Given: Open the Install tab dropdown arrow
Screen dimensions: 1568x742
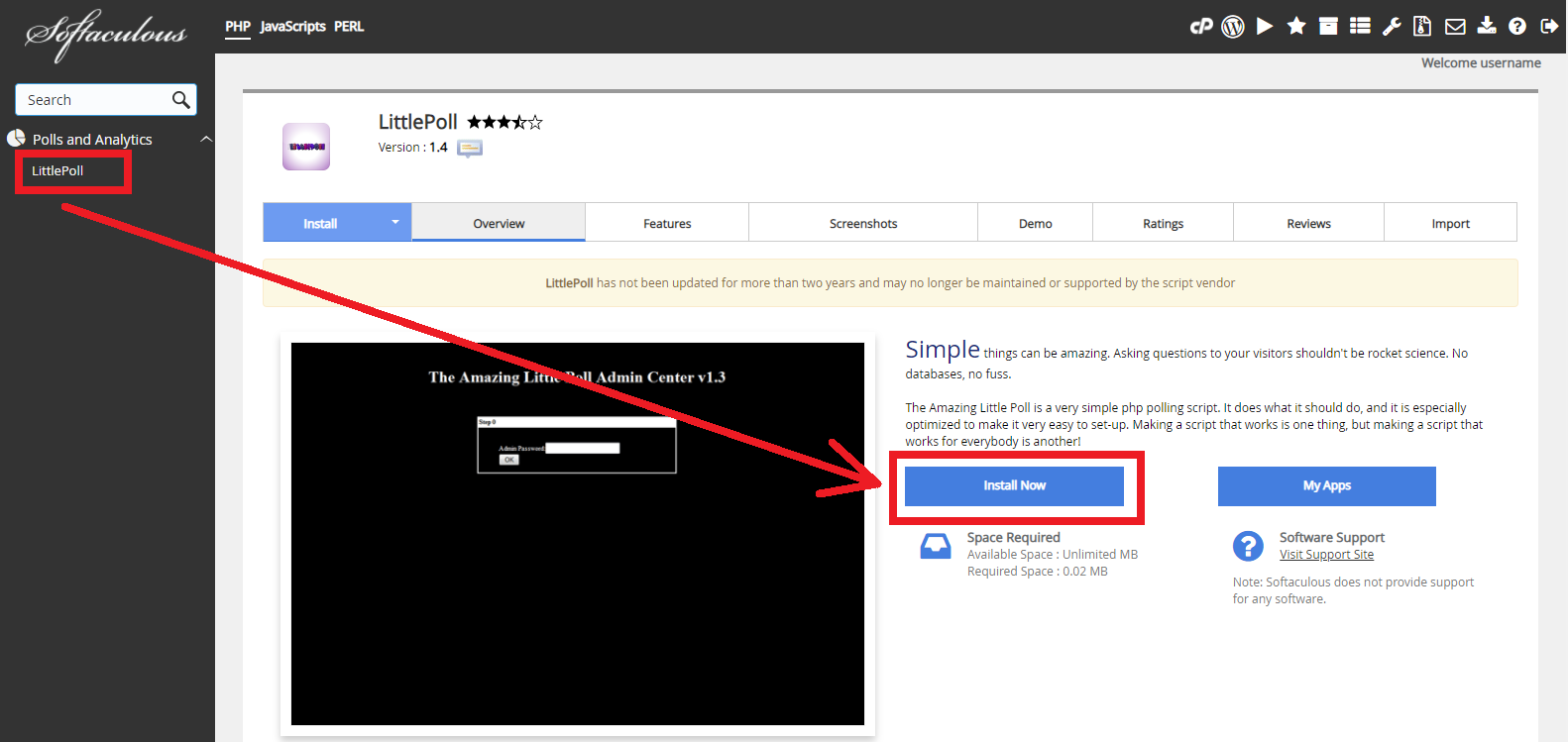Looking at the screenshot, I should pos(394,222).
